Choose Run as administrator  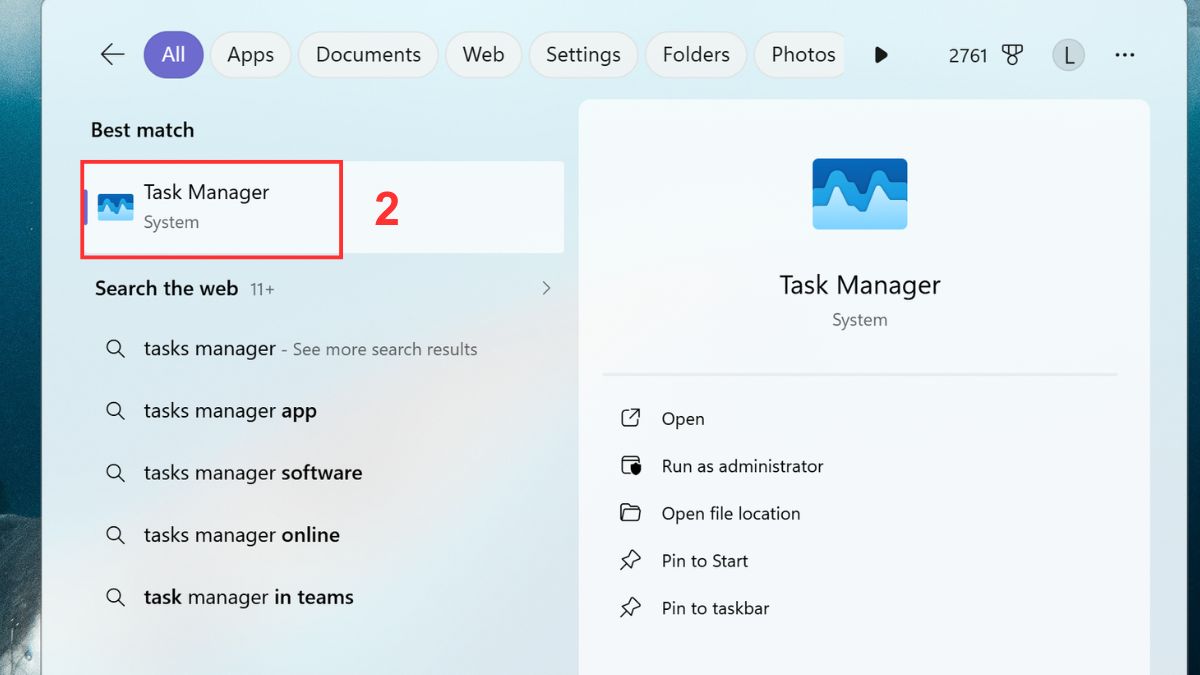[x=742, y=466]
